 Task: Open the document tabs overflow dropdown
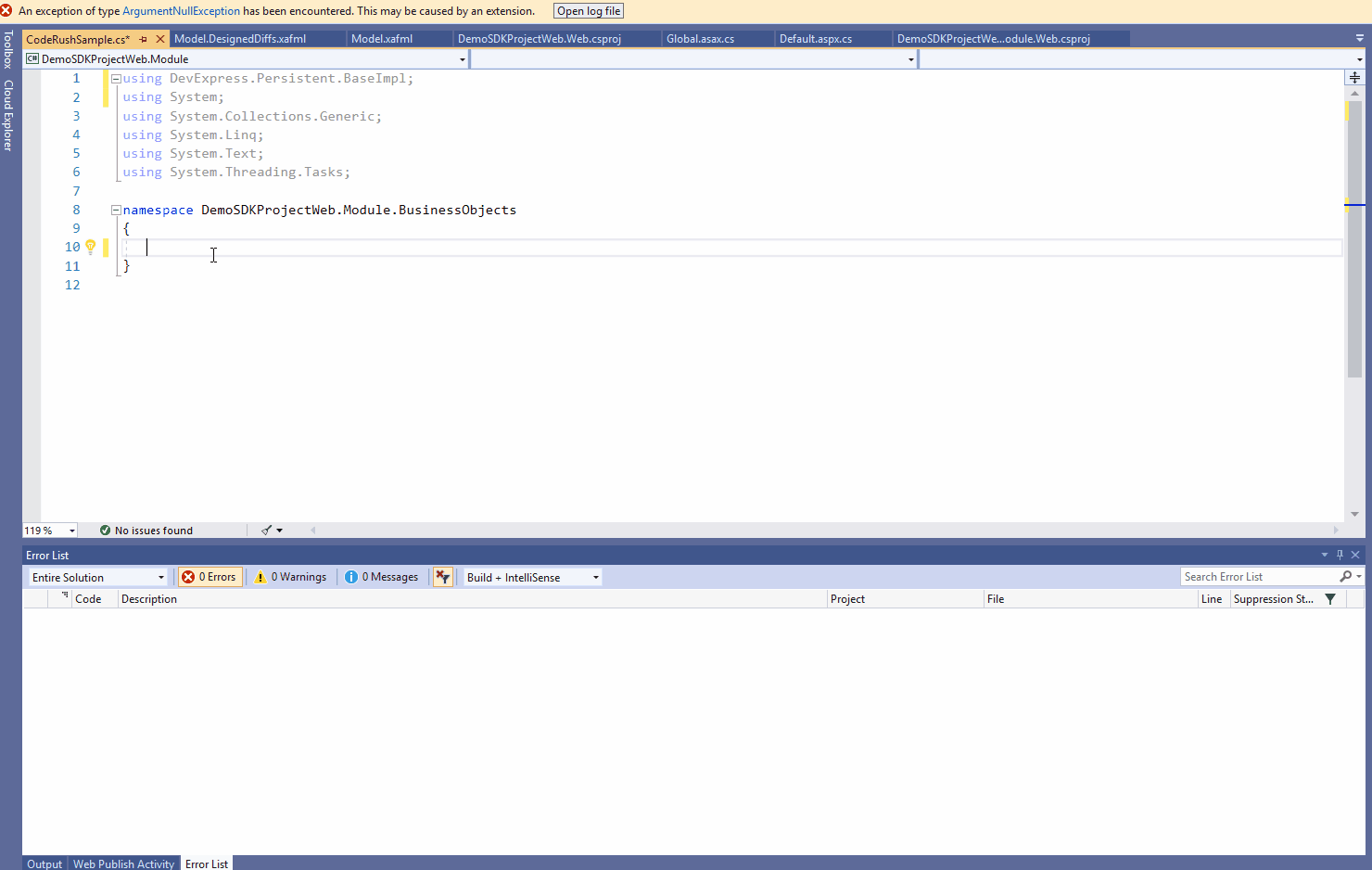1360,39
